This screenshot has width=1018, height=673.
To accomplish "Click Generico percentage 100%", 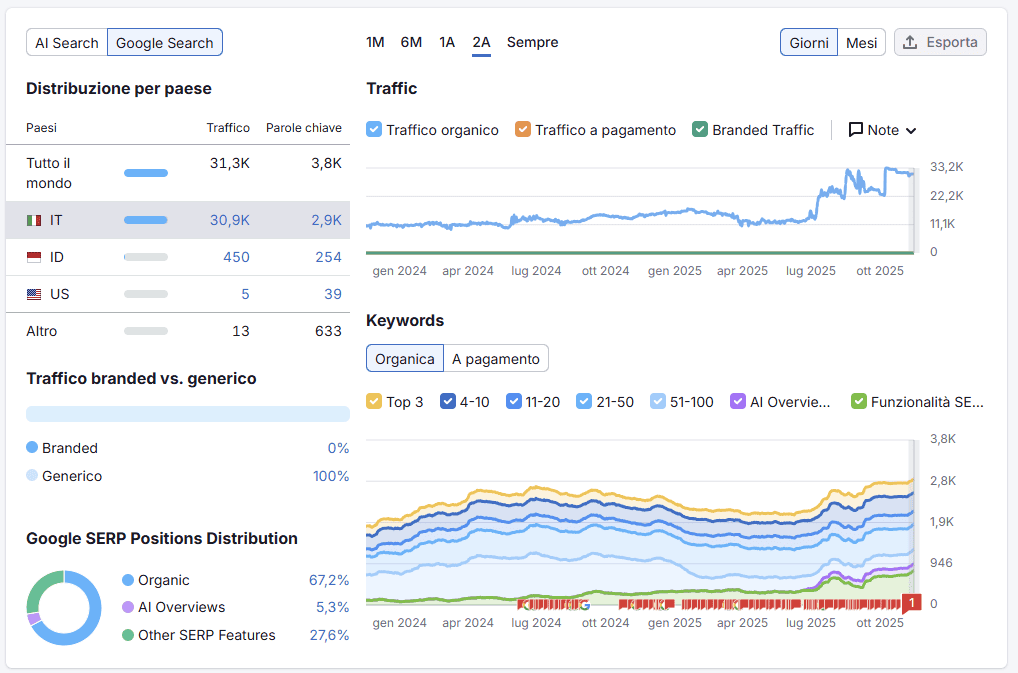I will click(331, 476).
